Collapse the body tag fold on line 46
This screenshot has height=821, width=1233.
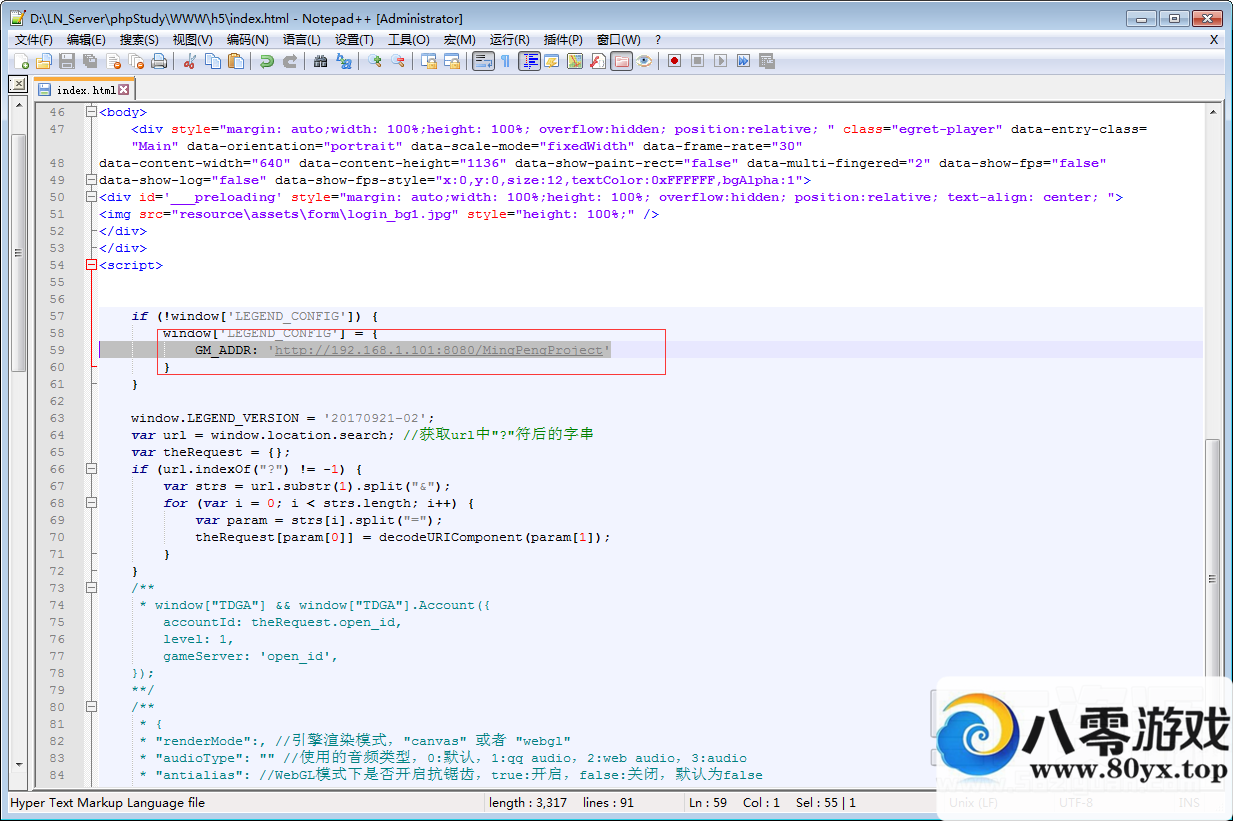[91, 112]
